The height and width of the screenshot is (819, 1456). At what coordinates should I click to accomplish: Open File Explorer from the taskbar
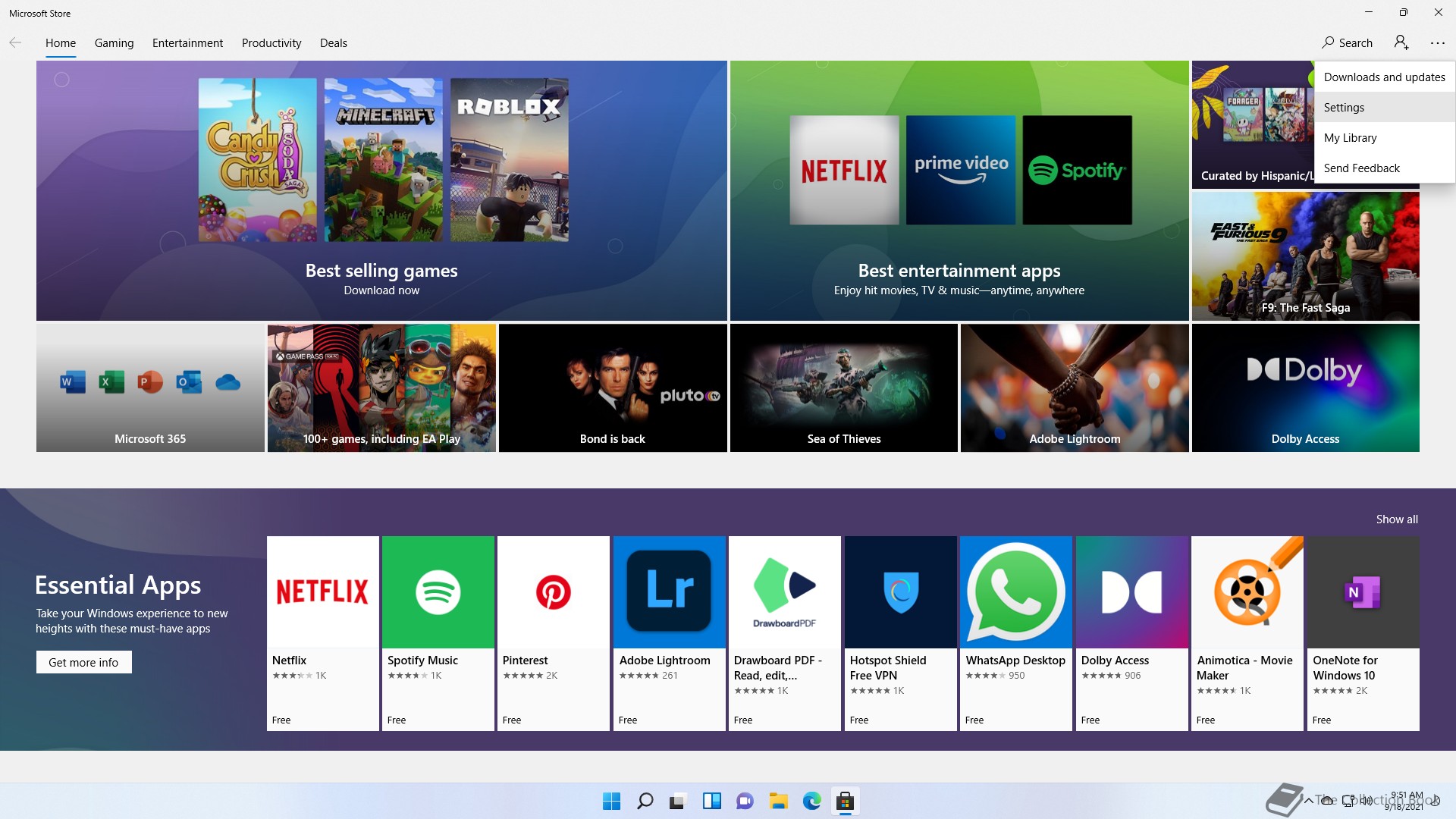pos(778,801)
